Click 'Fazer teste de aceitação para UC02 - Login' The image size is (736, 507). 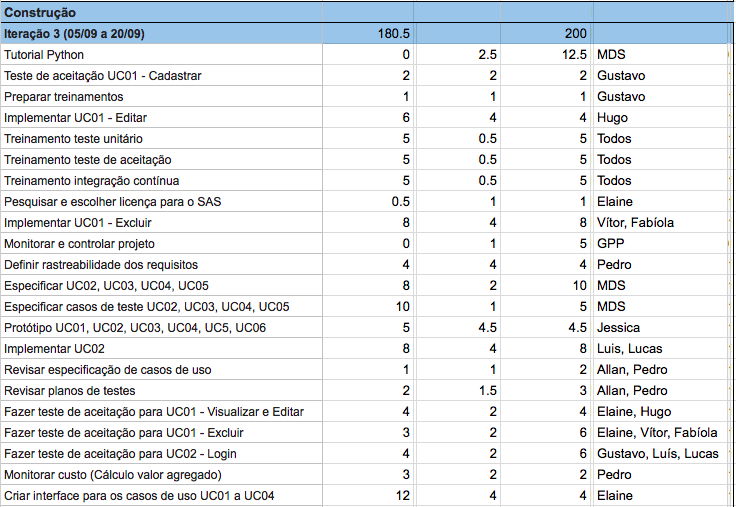[161, 453]
